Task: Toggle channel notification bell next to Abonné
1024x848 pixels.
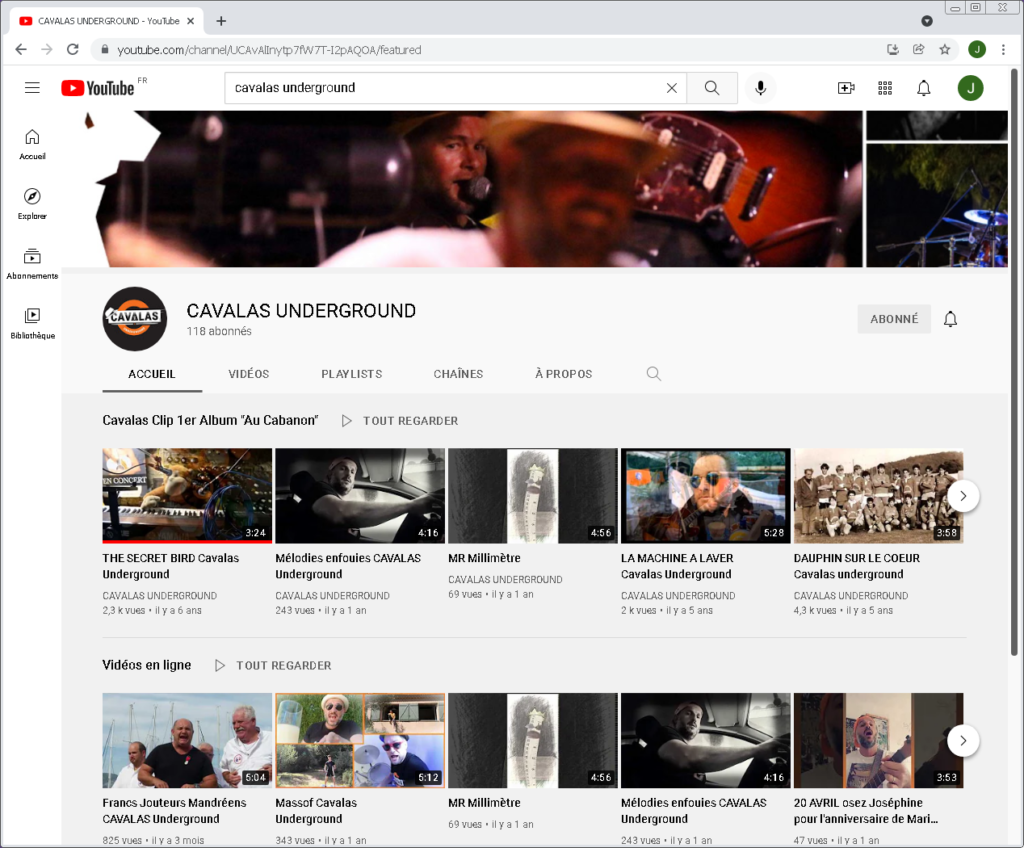Action: click(950, 319)
